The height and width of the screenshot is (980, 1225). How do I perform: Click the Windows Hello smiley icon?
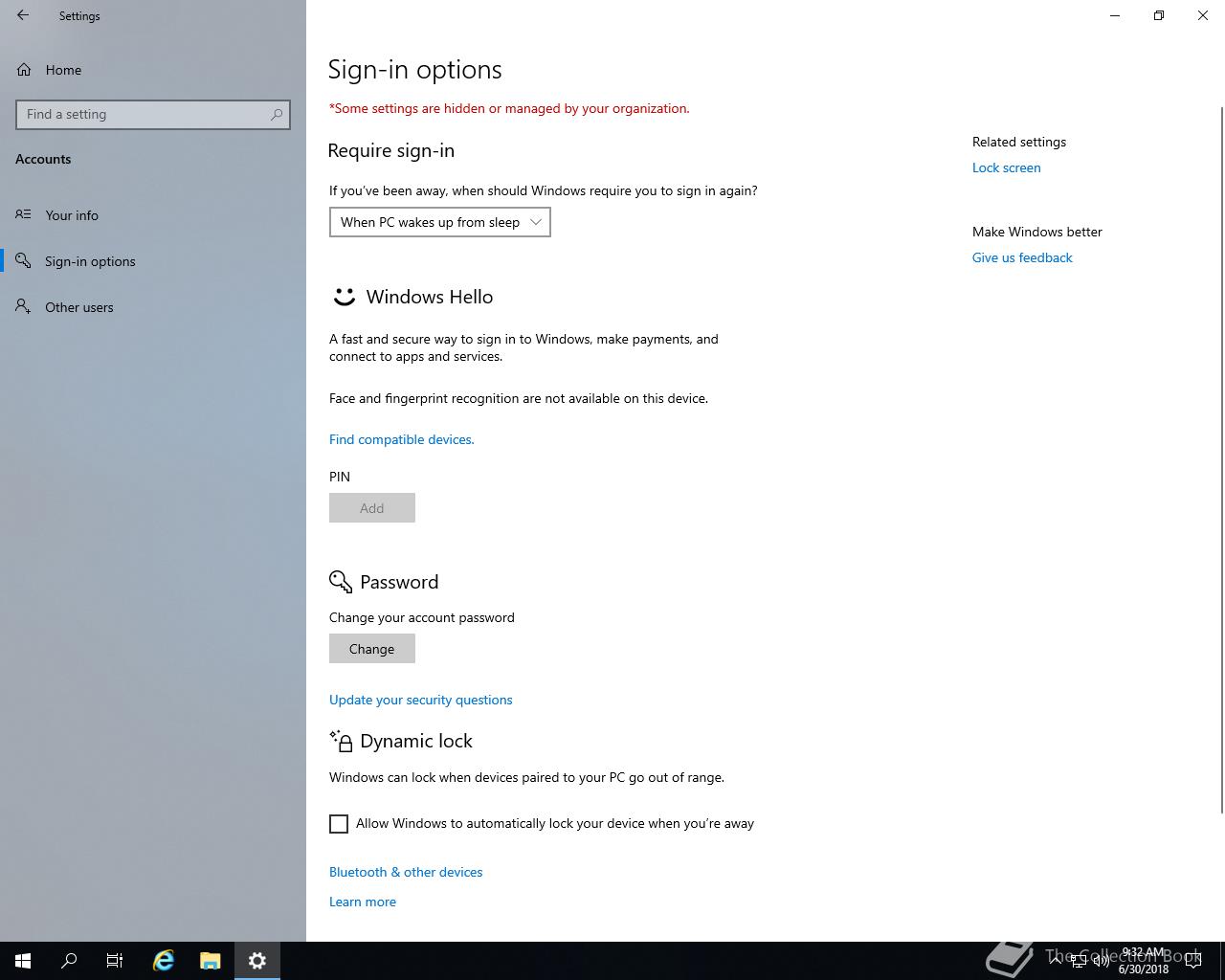tap(344, 297)
